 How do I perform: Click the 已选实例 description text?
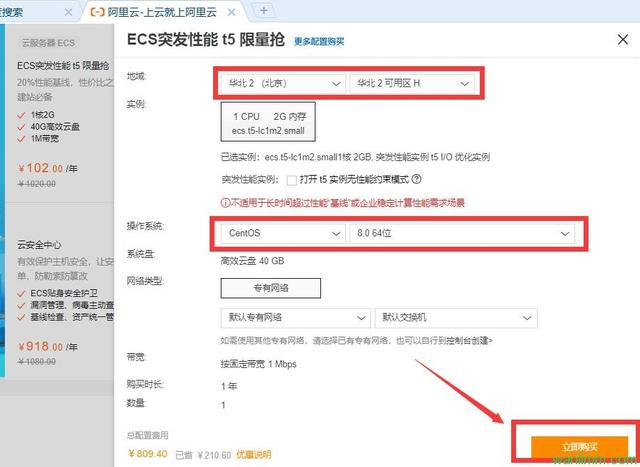click(x=355, y=157)
